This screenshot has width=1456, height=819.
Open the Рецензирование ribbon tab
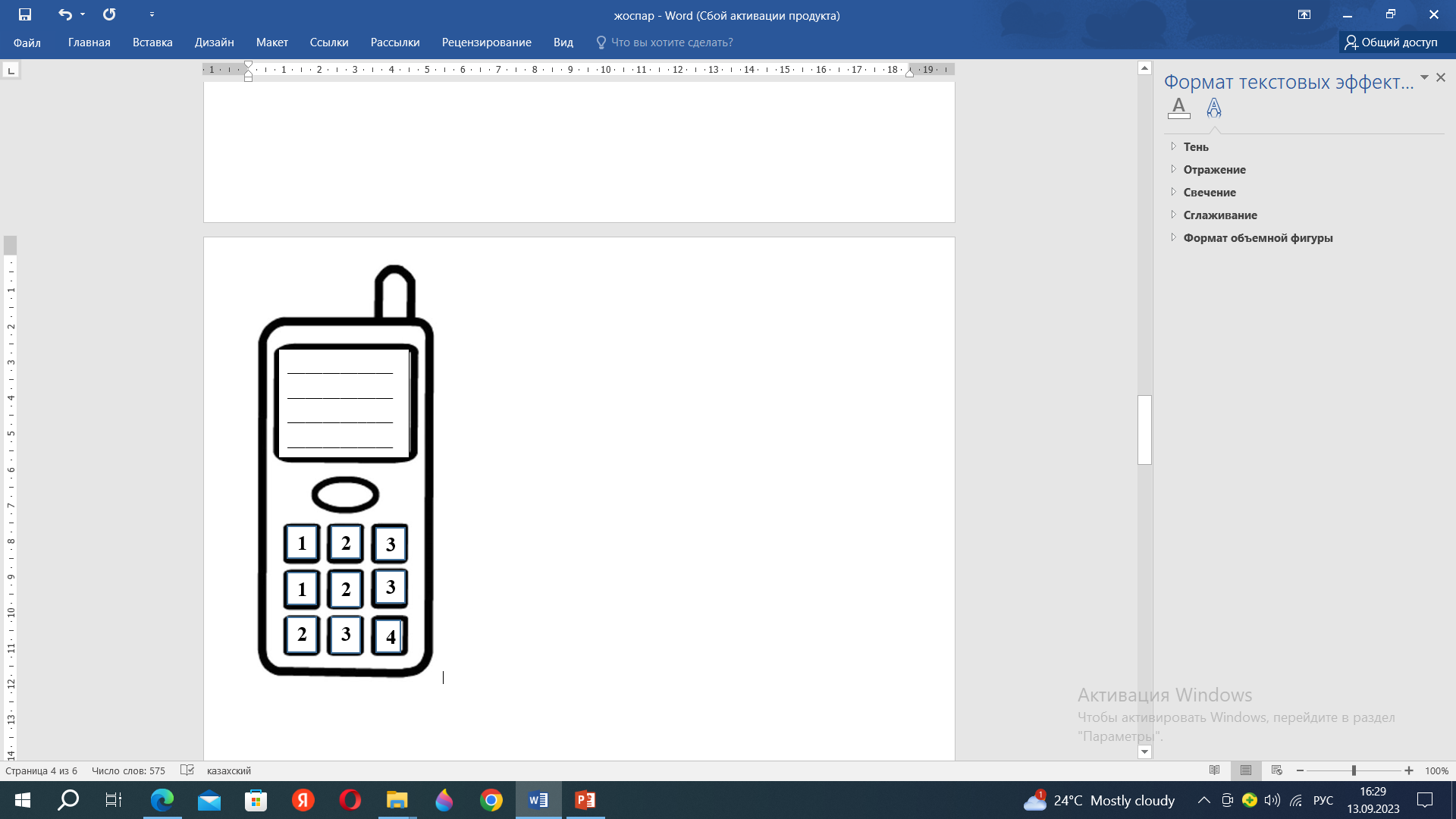[x=486, y=42]
